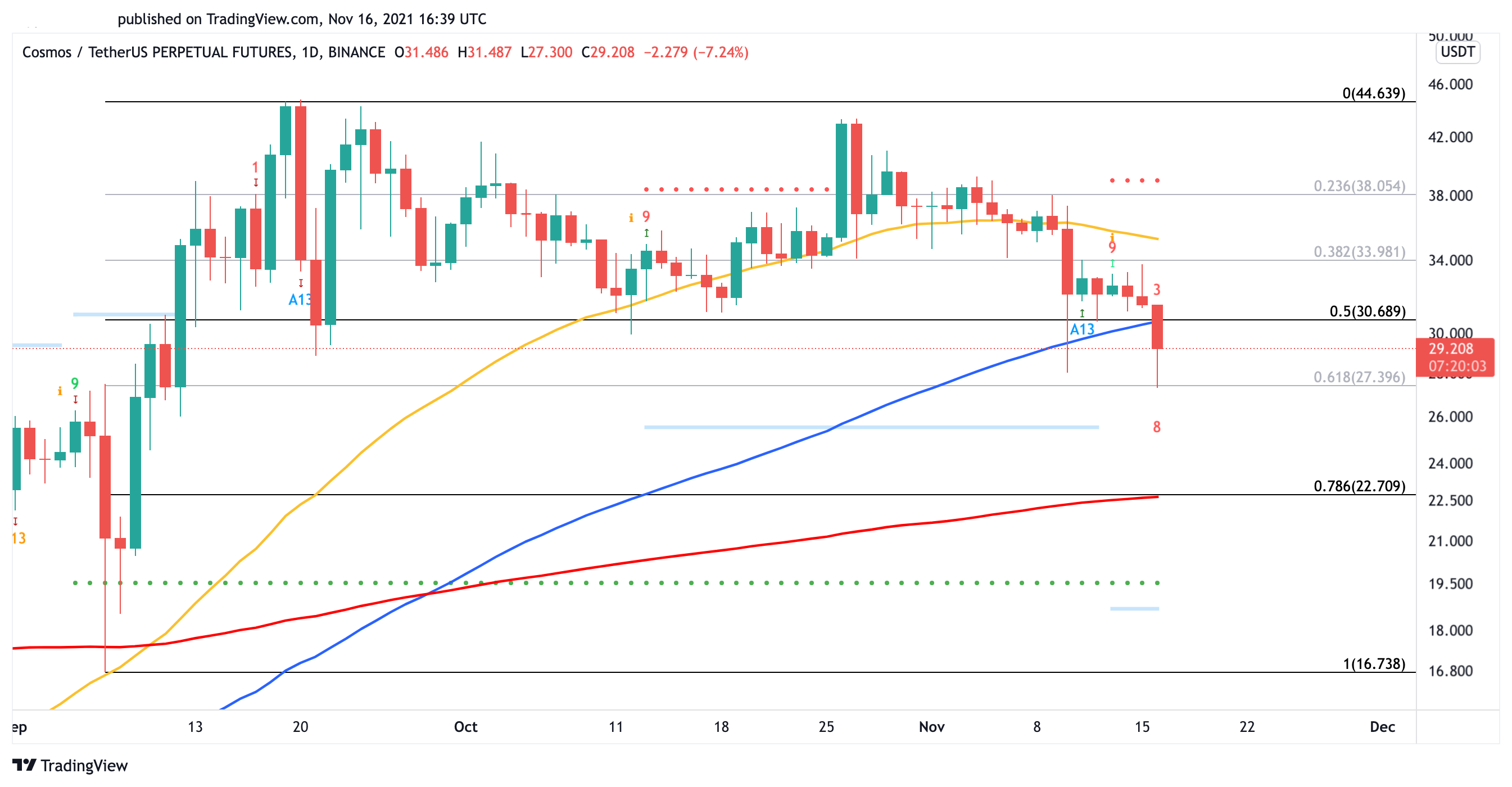
Task: Click the published on TradingView.com timestamp text
Action: point(302,19)
